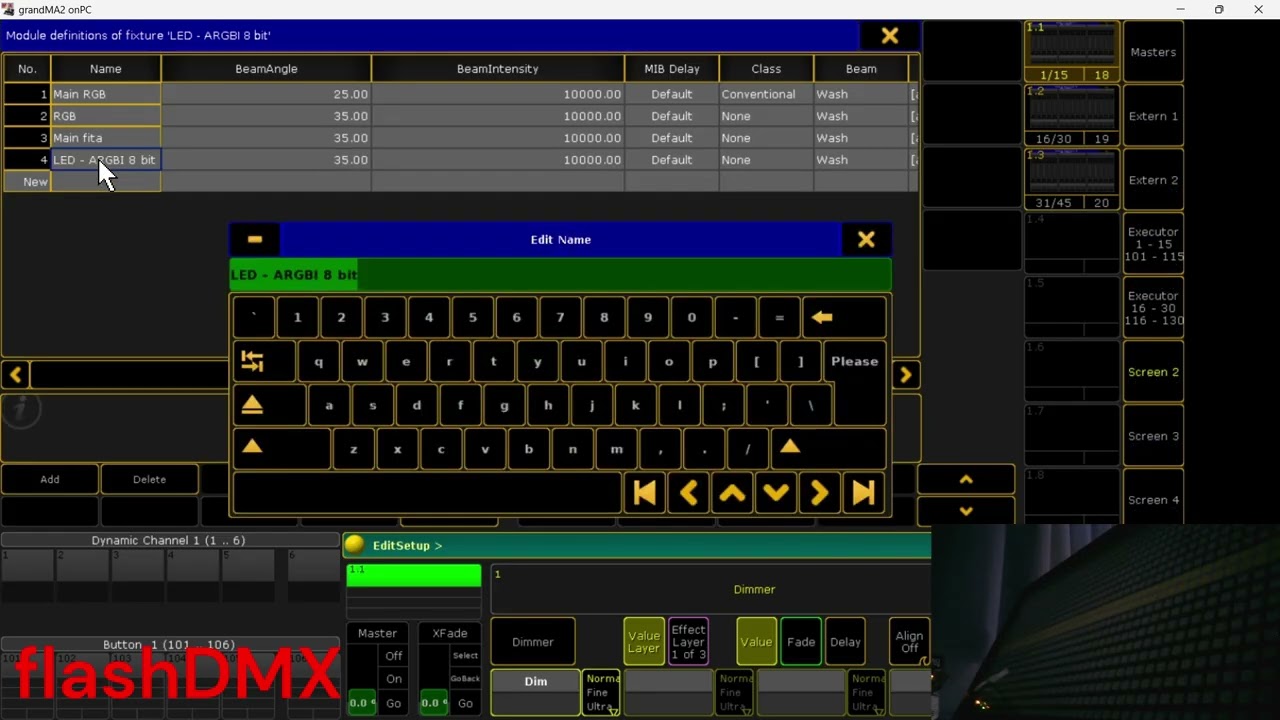The width and height of the screenshot is (1280, 720).
Task: Click 'Conventional' class cell for Main RGB
Action: click(766, 94)
